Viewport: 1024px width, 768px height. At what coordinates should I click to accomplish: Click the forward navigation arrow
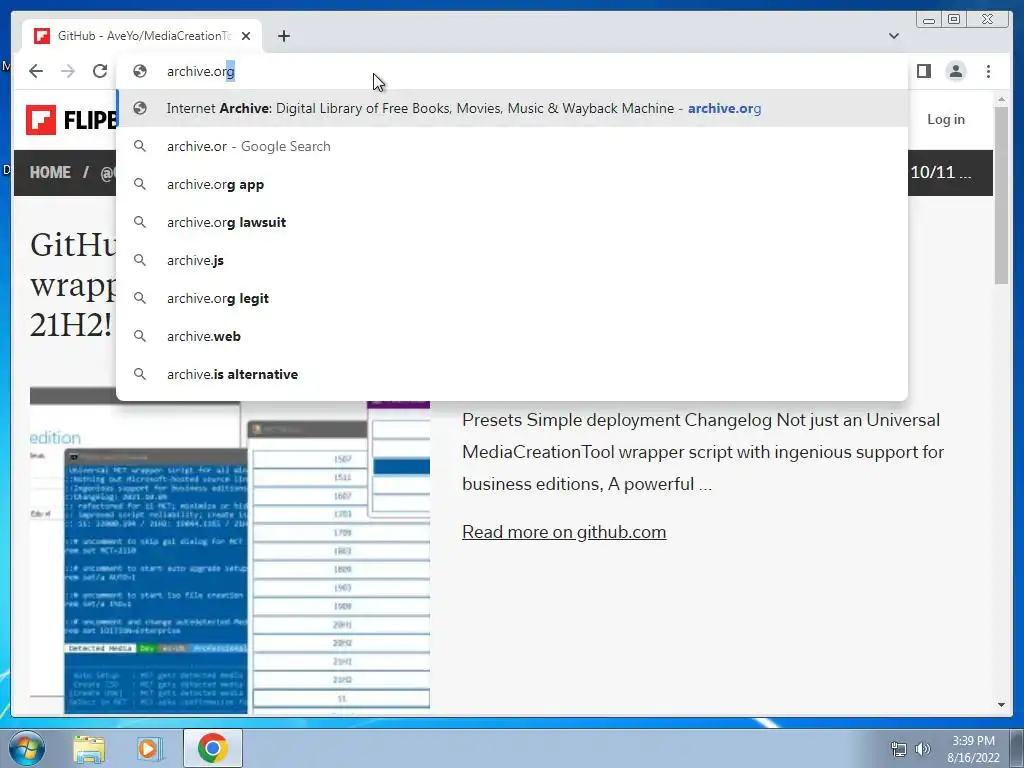click(x=68, y=71)
